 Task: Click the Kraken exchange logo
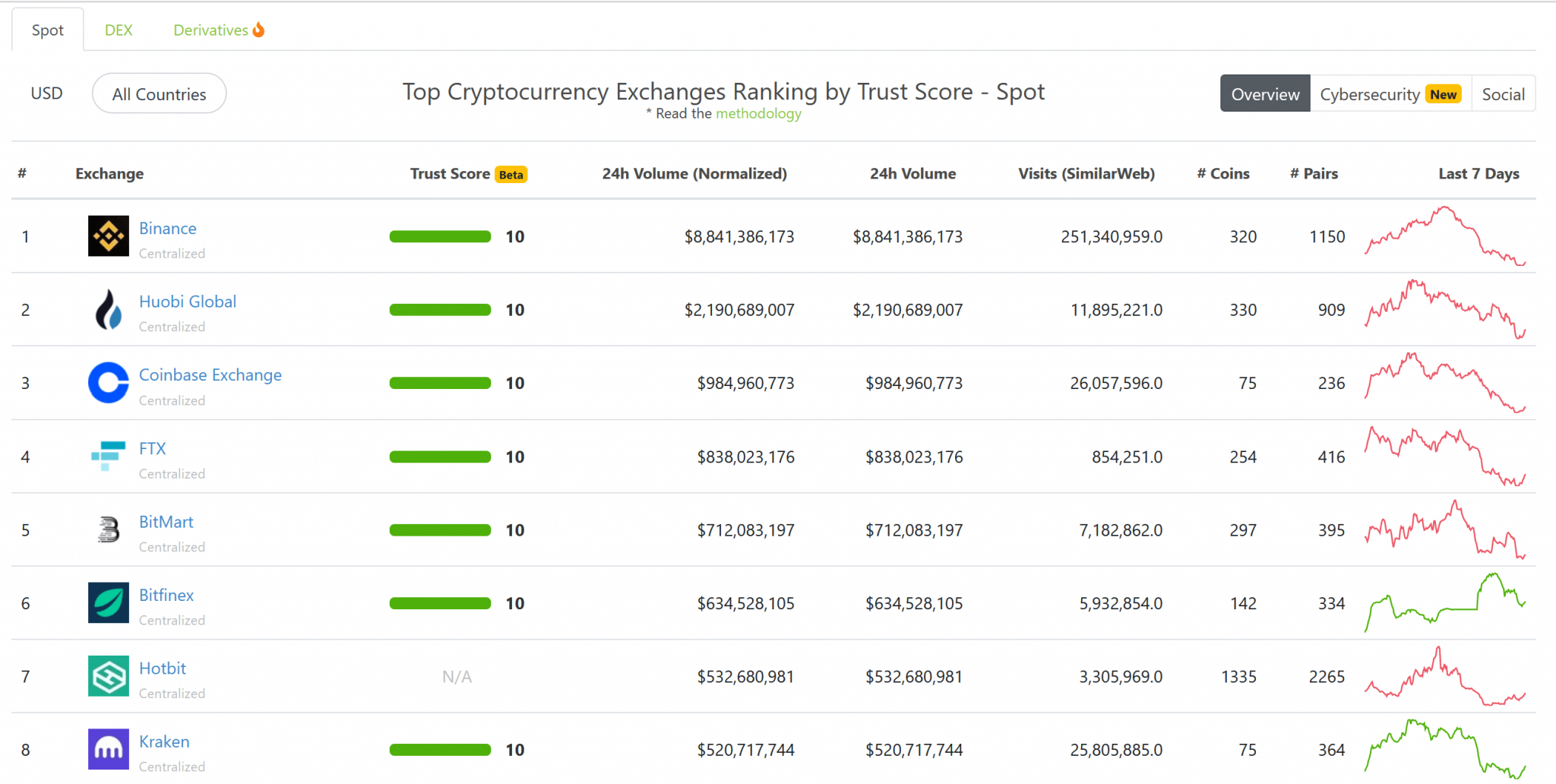pos(108,750)
